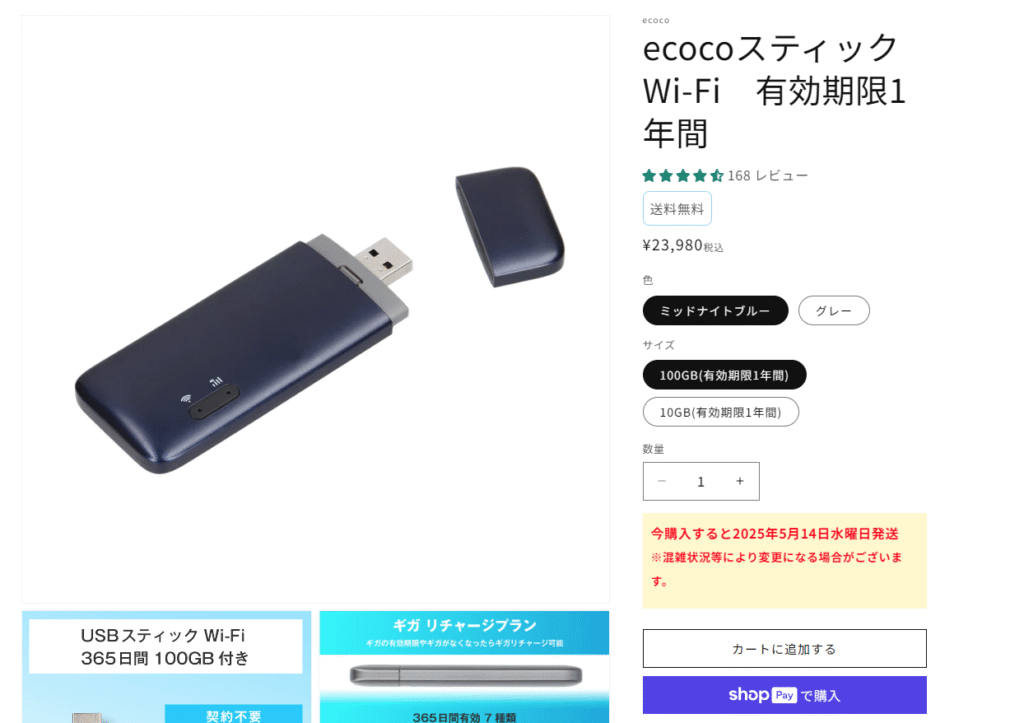Viewport: 1024px width, 723px height.
Task: Open the main USB stick product image
Action: [x=315, y=309]
